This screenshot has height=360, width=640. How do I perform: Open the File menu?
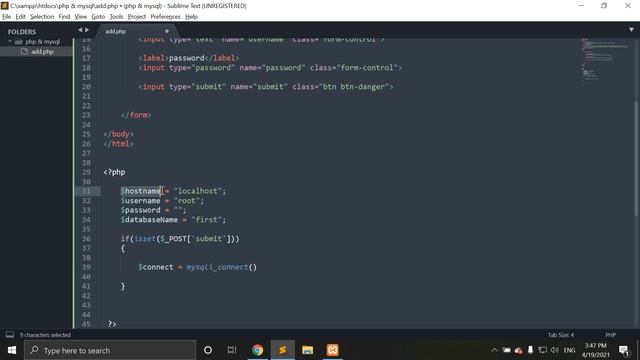7,17
